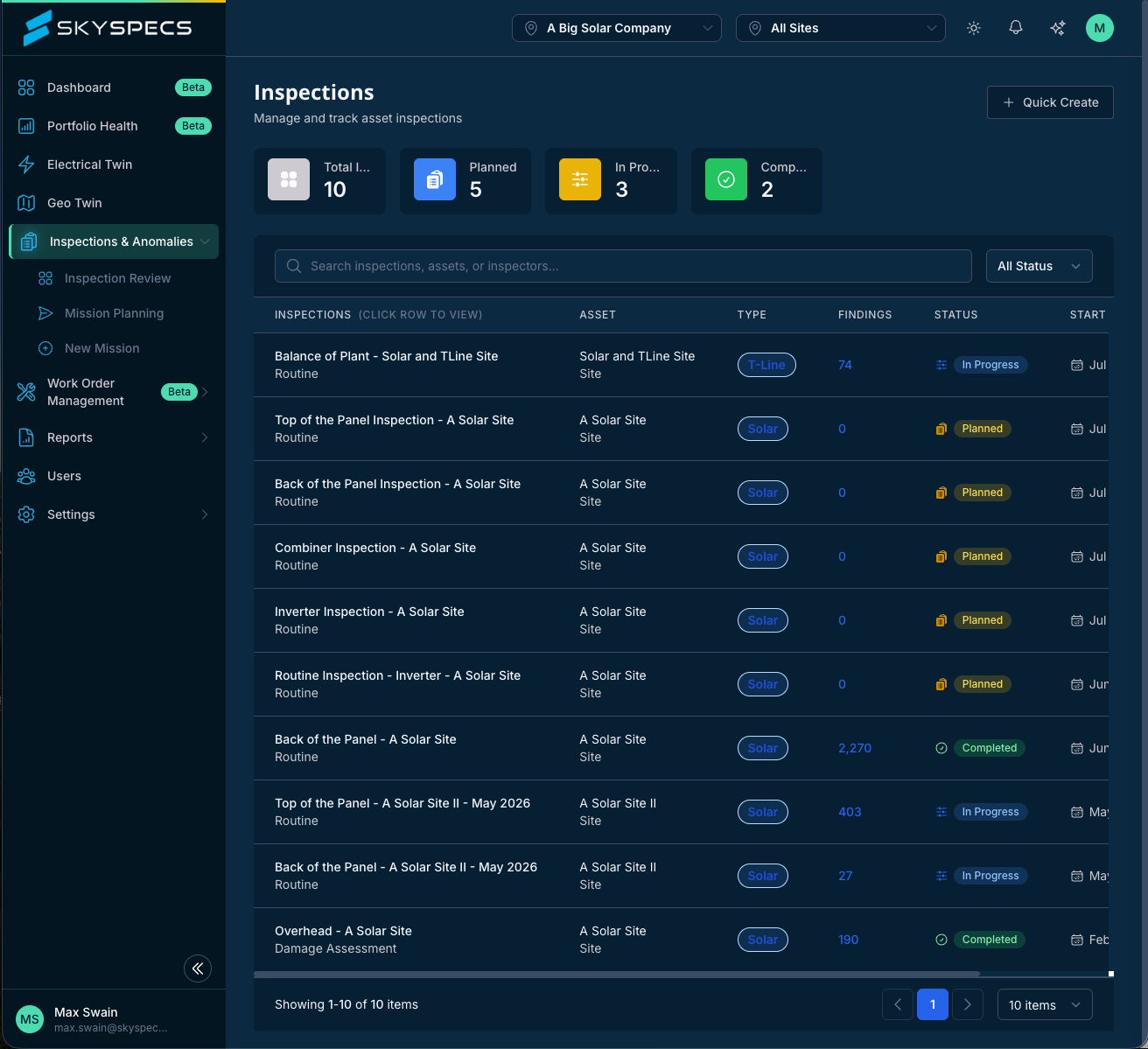Click findings count 27
This screenshot has width=1148, height=1049.
tap(845, 876)
